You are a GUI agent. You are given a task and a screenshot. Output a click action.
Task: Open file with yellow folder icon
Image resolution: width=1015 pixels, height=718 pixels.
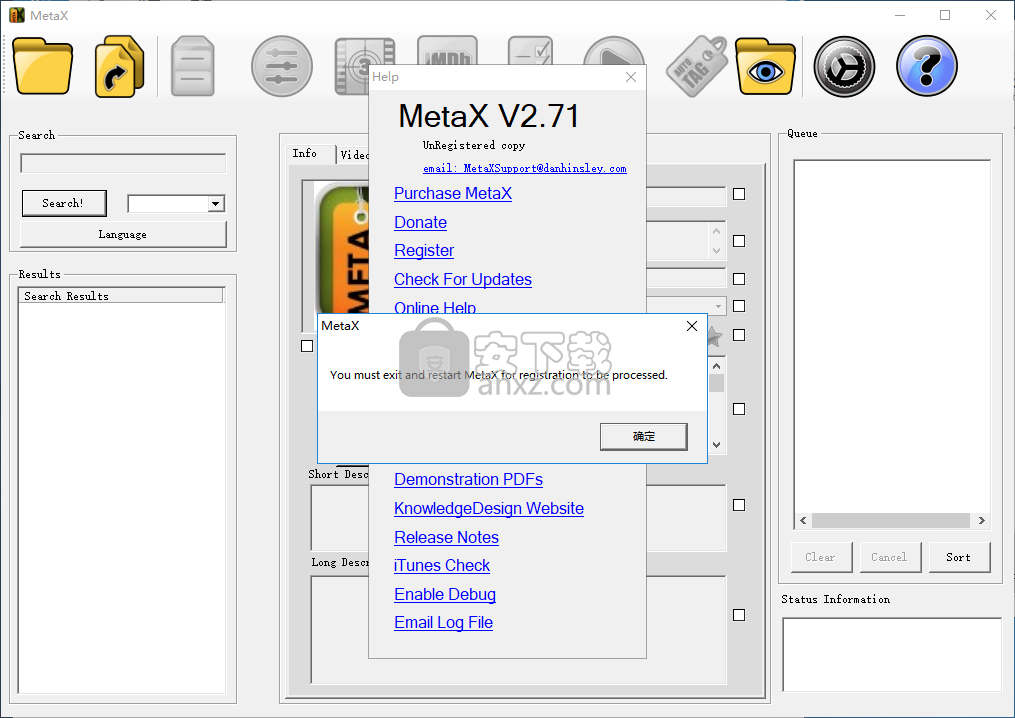click(42, 67)
